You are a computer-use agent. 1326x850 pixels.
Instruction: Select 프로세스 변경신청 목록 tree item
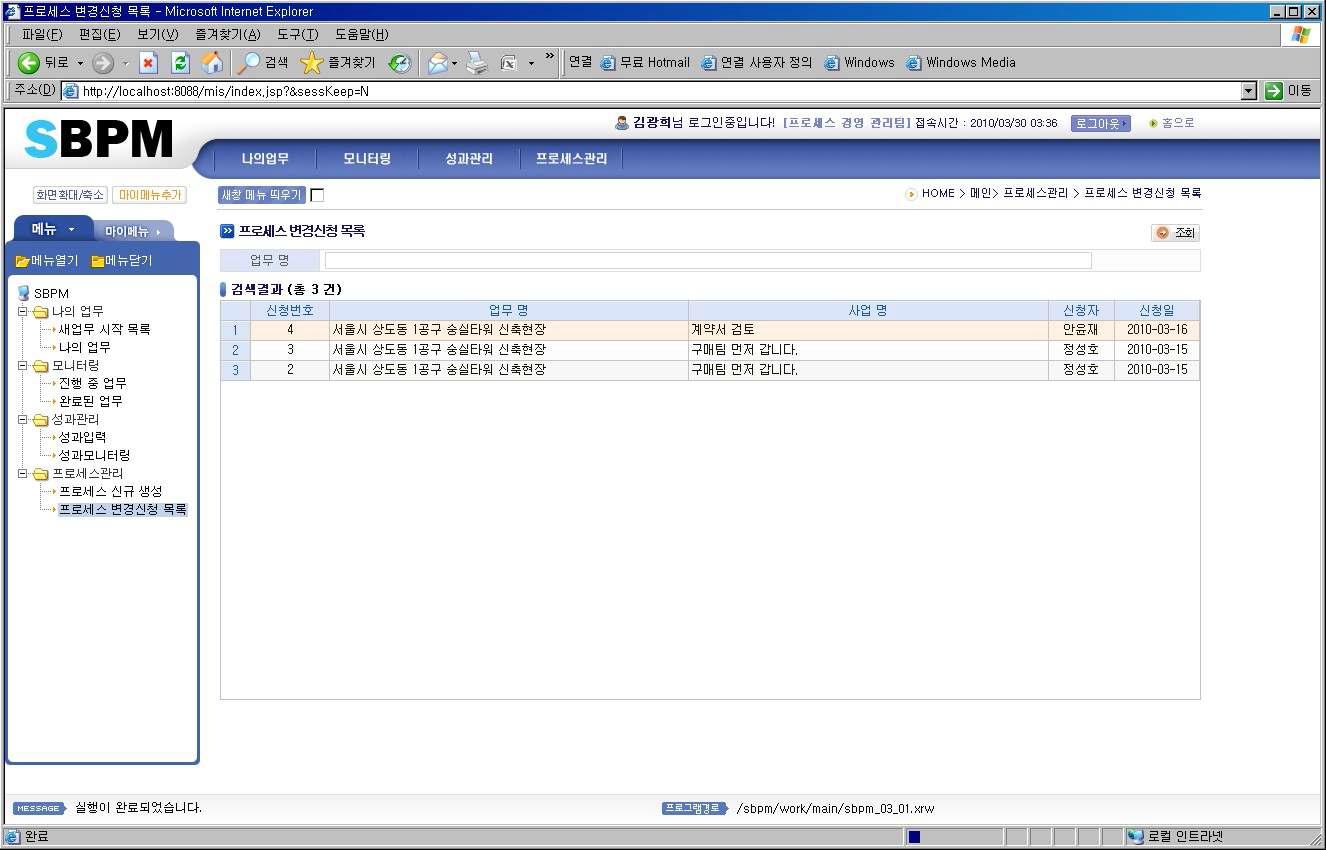tap(122, 509)
